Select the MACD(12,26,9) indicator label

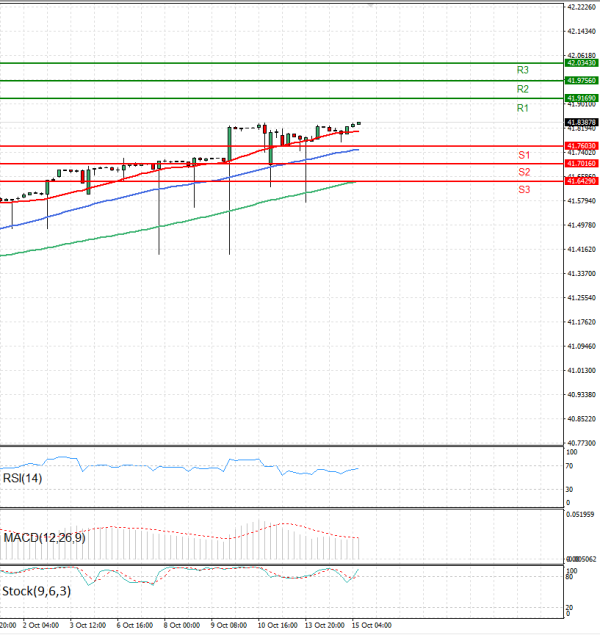(44, 538)
